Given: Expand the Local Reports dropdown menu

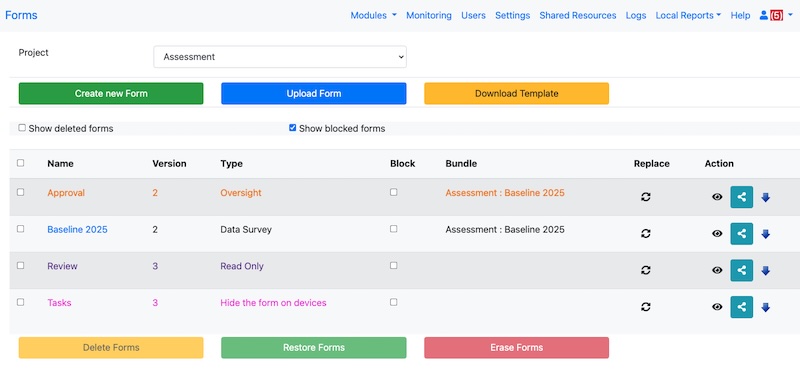Looking at the screenshot, I should [688, 15].
